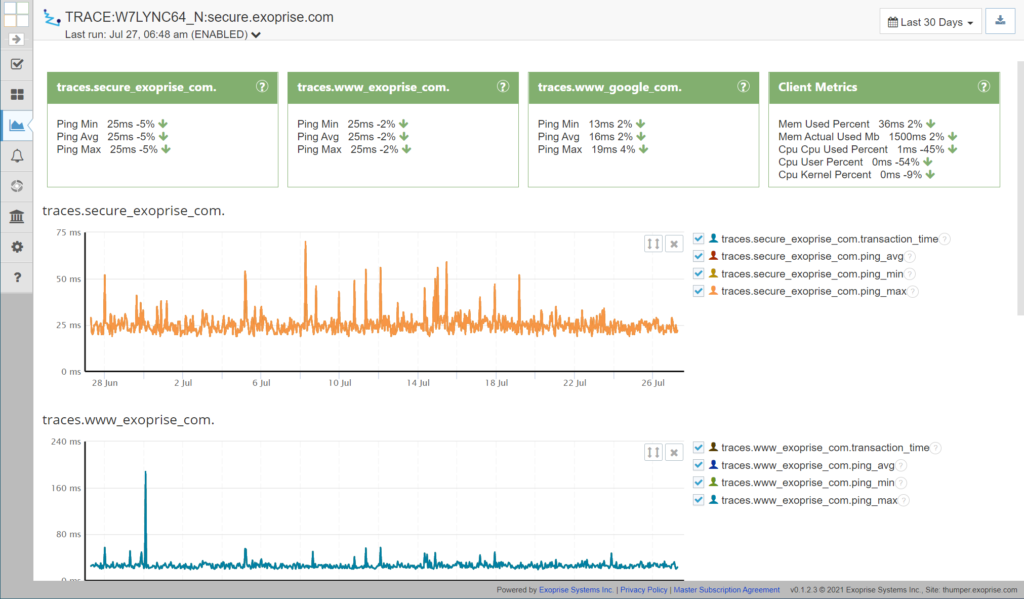Uncheck www_exoprise_com.ping_min series
The width and height of the screenshot is (1024, 599).
(698, 482)
